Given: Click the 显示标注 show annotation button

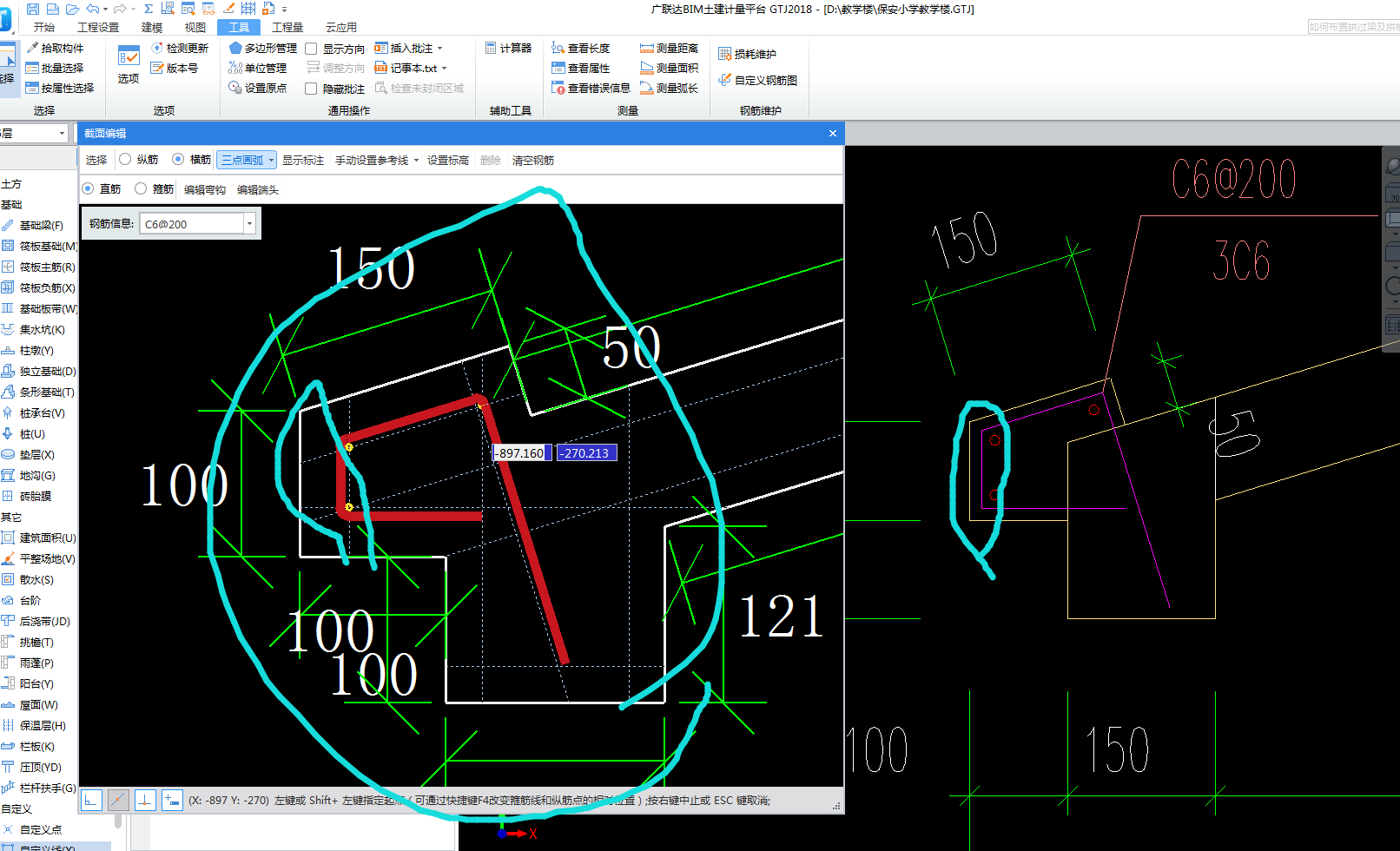Looking at the screenshot, I should [303, 160].
